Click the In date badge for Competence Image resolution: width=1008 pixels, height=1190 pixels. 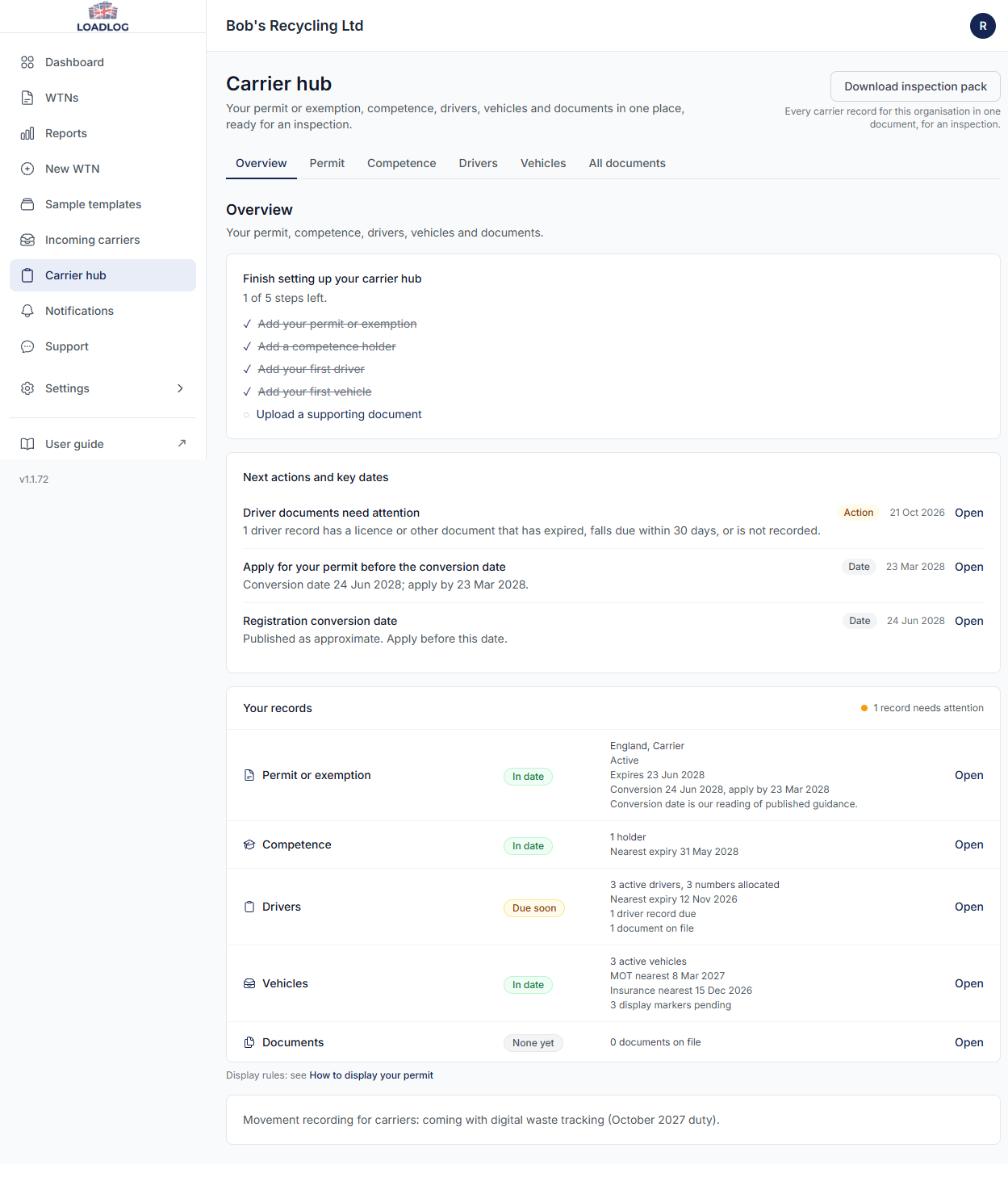pos(528,846)
